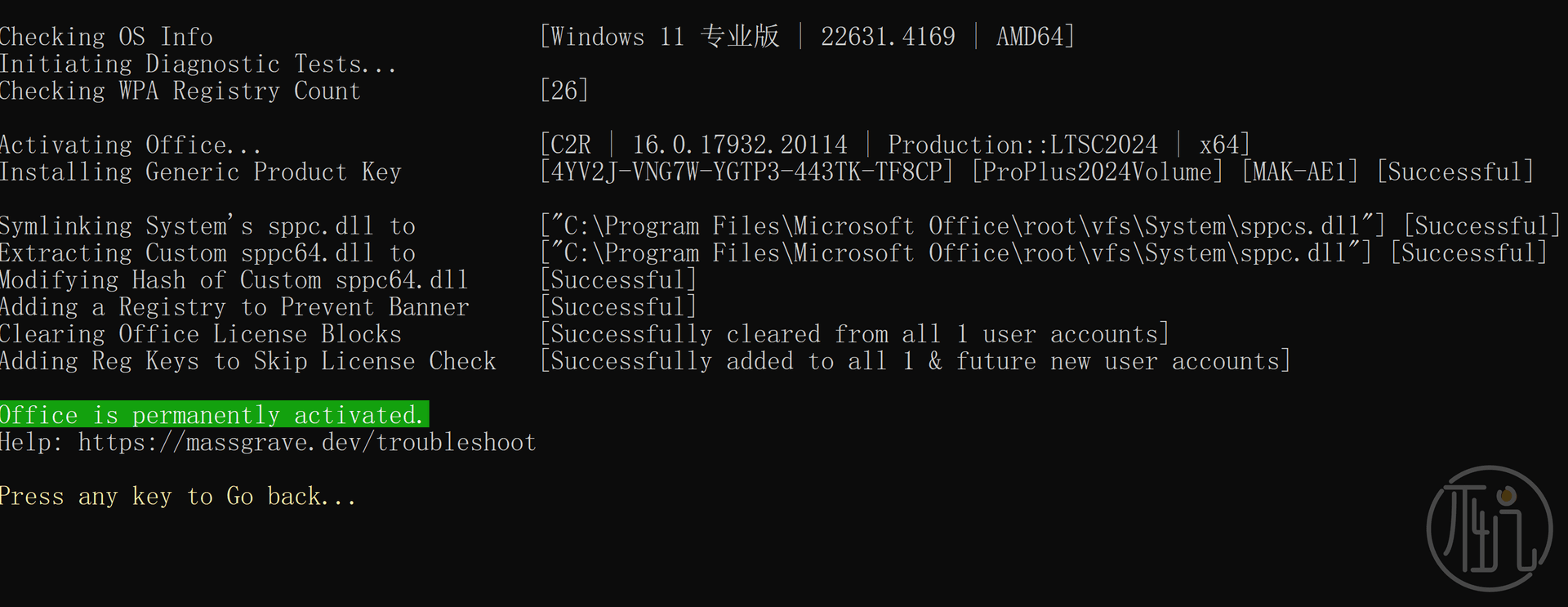Open the massgrave.dev troubleshoot help URL
This screenshot has width=1568, height=607.
pos(306,443)
